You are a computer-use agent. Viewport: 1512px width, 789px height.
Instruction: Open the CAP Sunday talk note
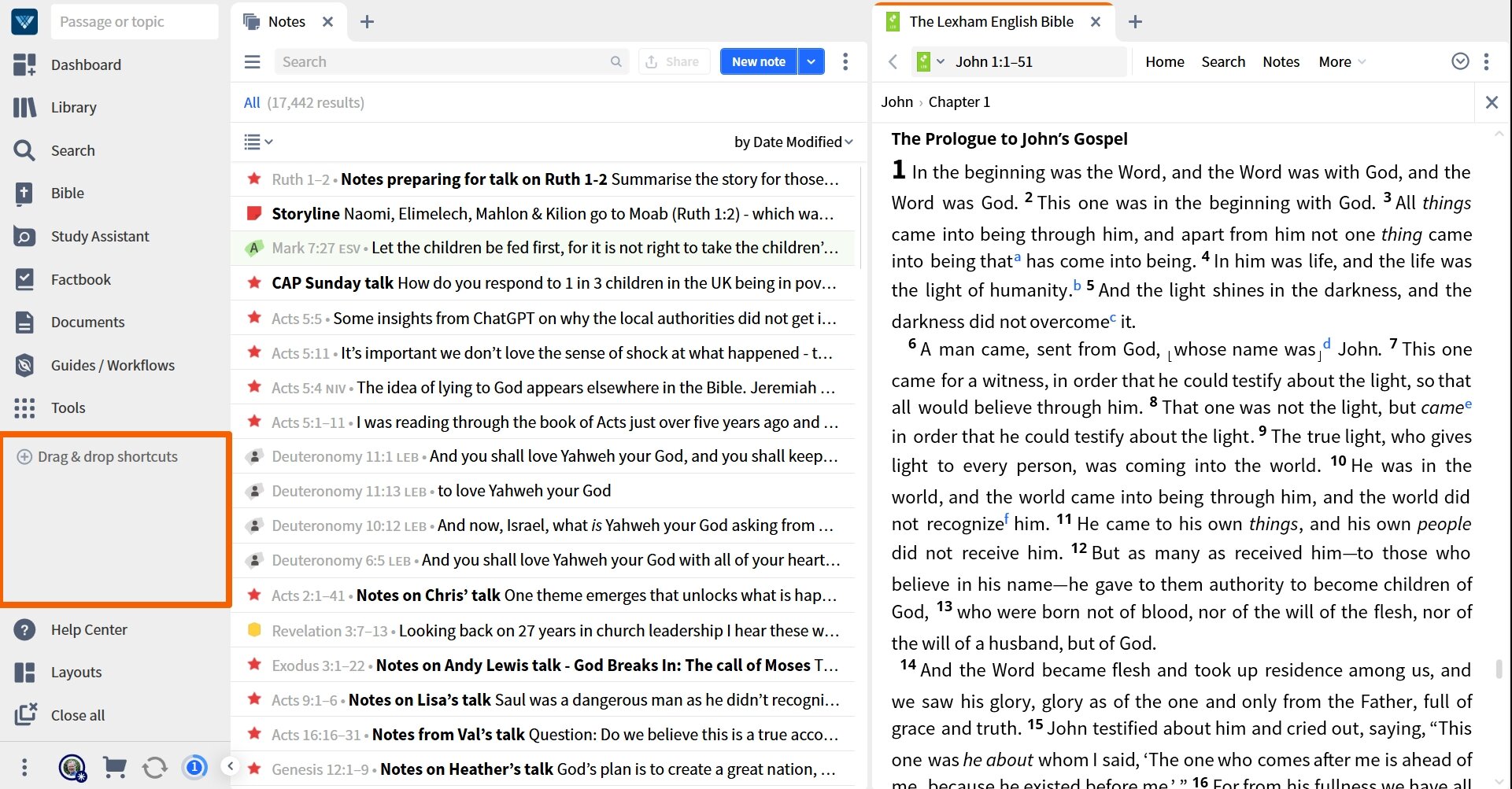[543, 283]
